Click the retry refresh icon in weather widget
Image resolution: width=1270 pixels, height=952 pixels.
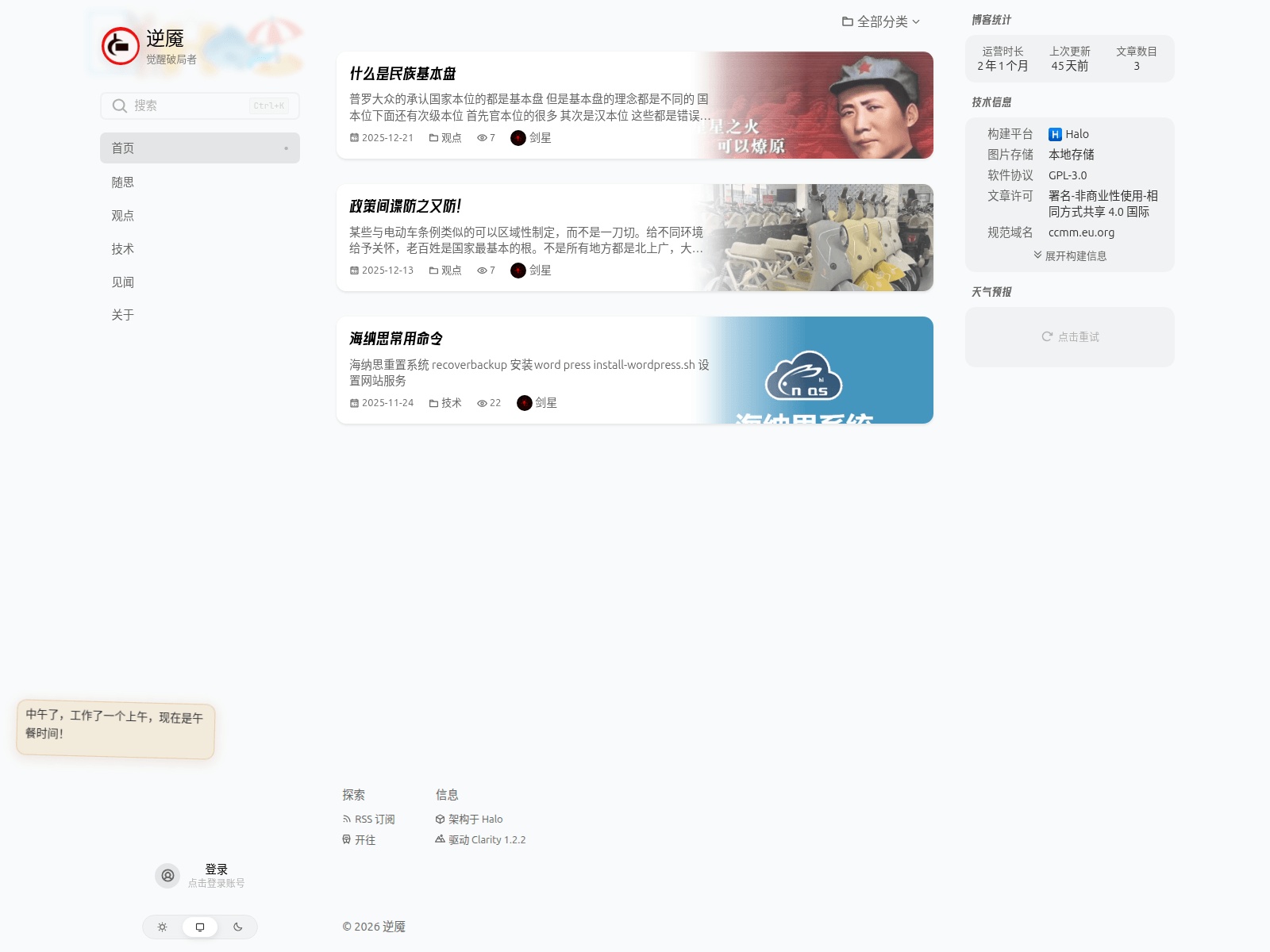point(1047,336)
